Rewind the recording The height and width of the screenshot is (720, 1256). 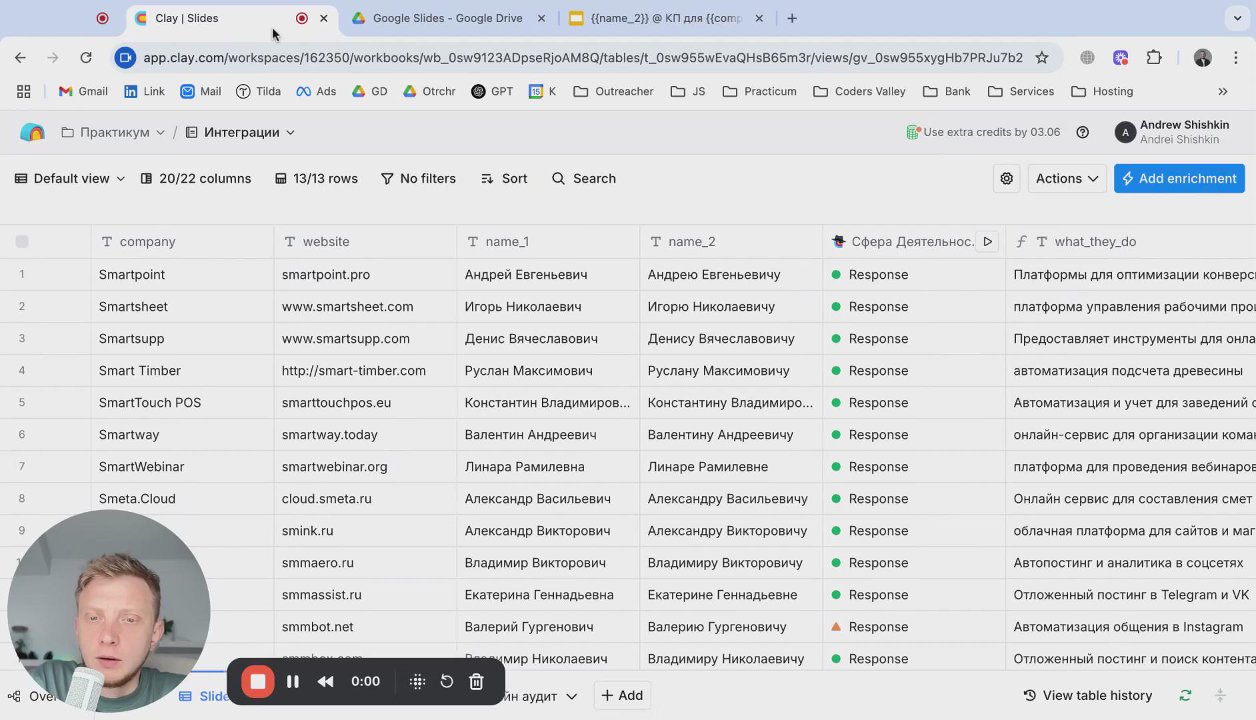pyautogui.click(x=325, y=681)
